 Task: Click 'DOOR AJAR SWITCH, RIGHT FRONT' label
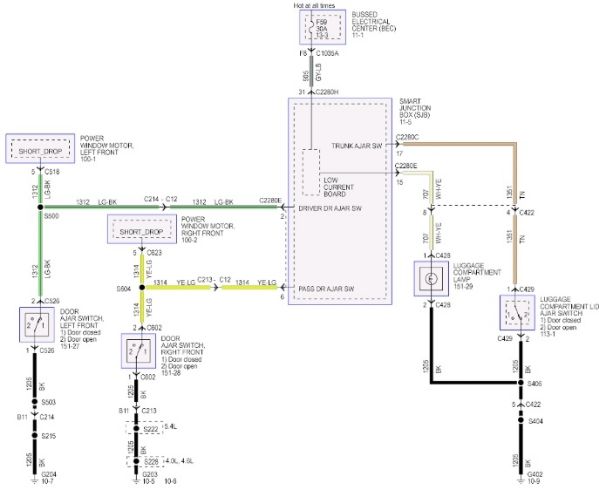182,345
